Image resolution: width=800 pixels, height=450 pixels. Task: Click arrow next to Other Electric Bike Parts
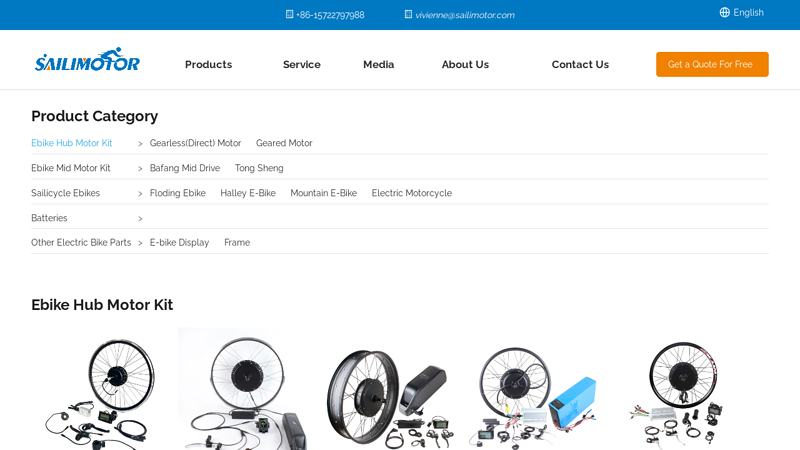coord(140,243)
